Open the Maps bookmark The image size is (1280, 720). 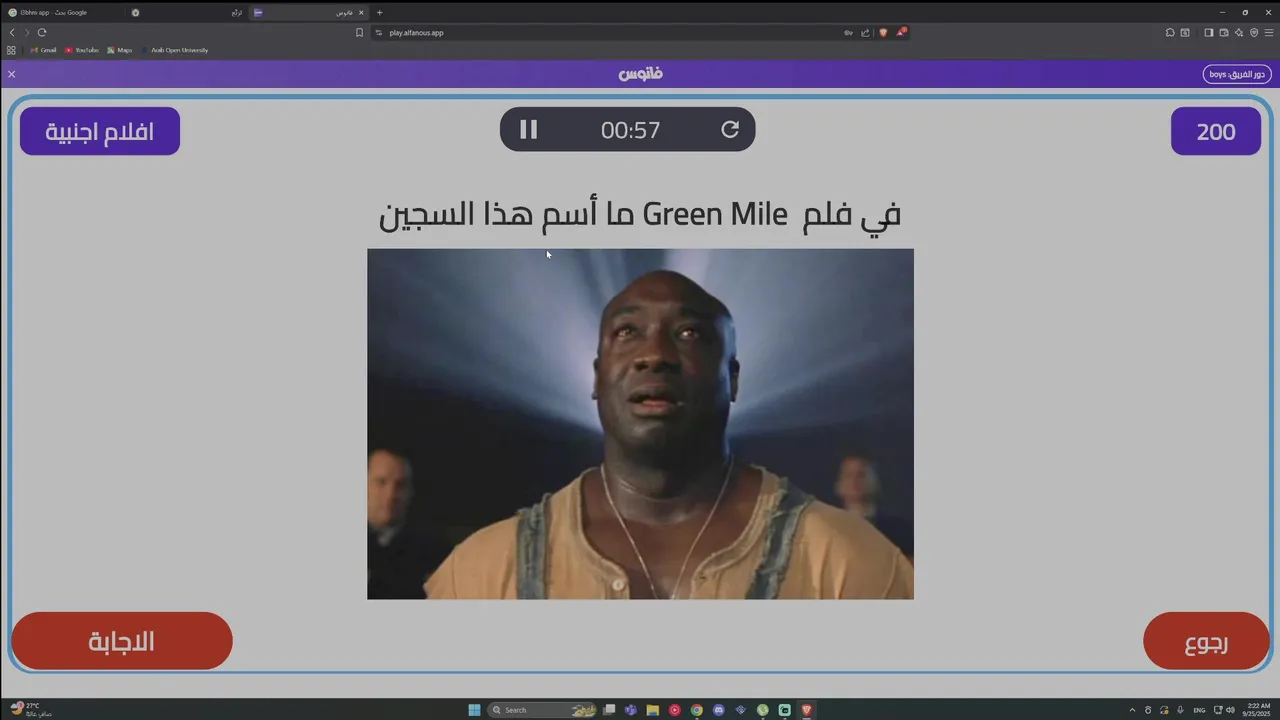coord(119,50)
